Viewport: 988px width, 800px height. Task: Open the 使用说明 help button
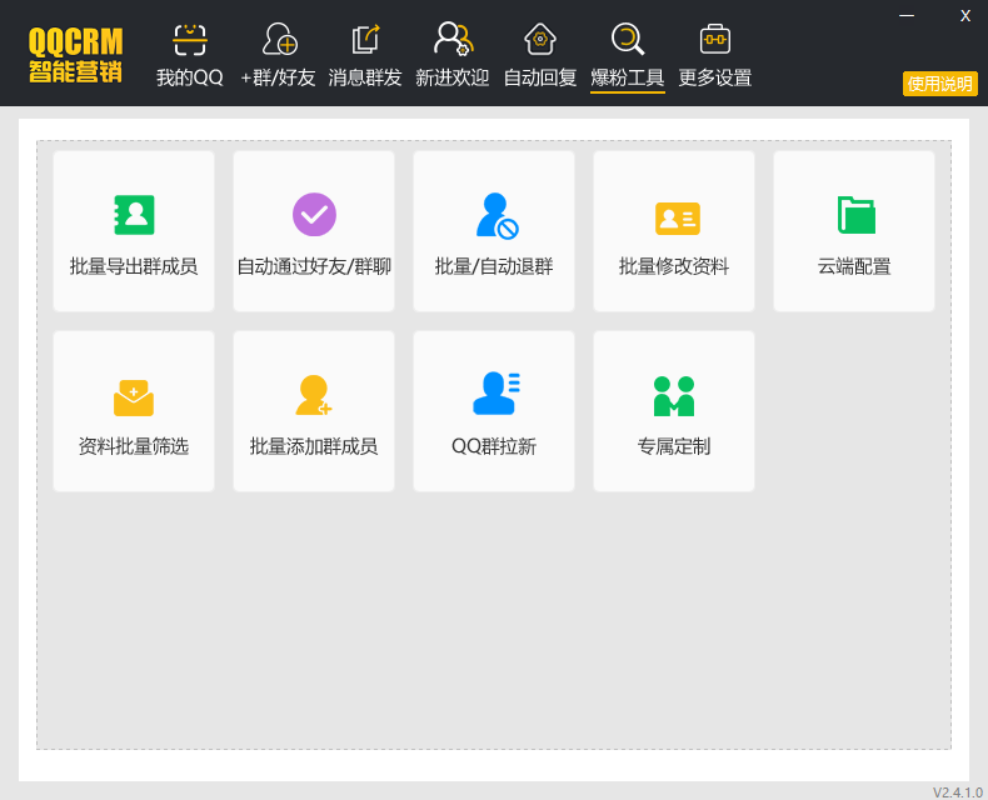tap(939, 84)
